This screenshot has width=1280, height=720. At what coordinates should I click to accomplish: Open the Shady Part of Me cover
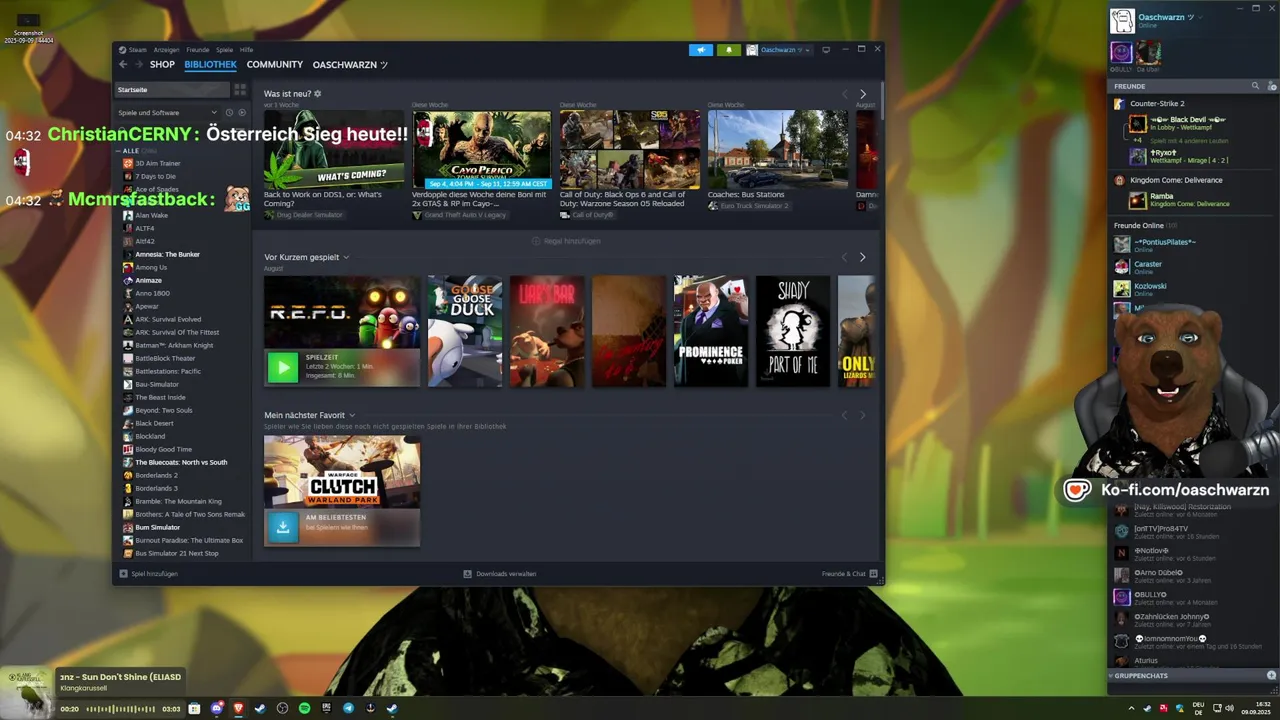tap(793, 331)
